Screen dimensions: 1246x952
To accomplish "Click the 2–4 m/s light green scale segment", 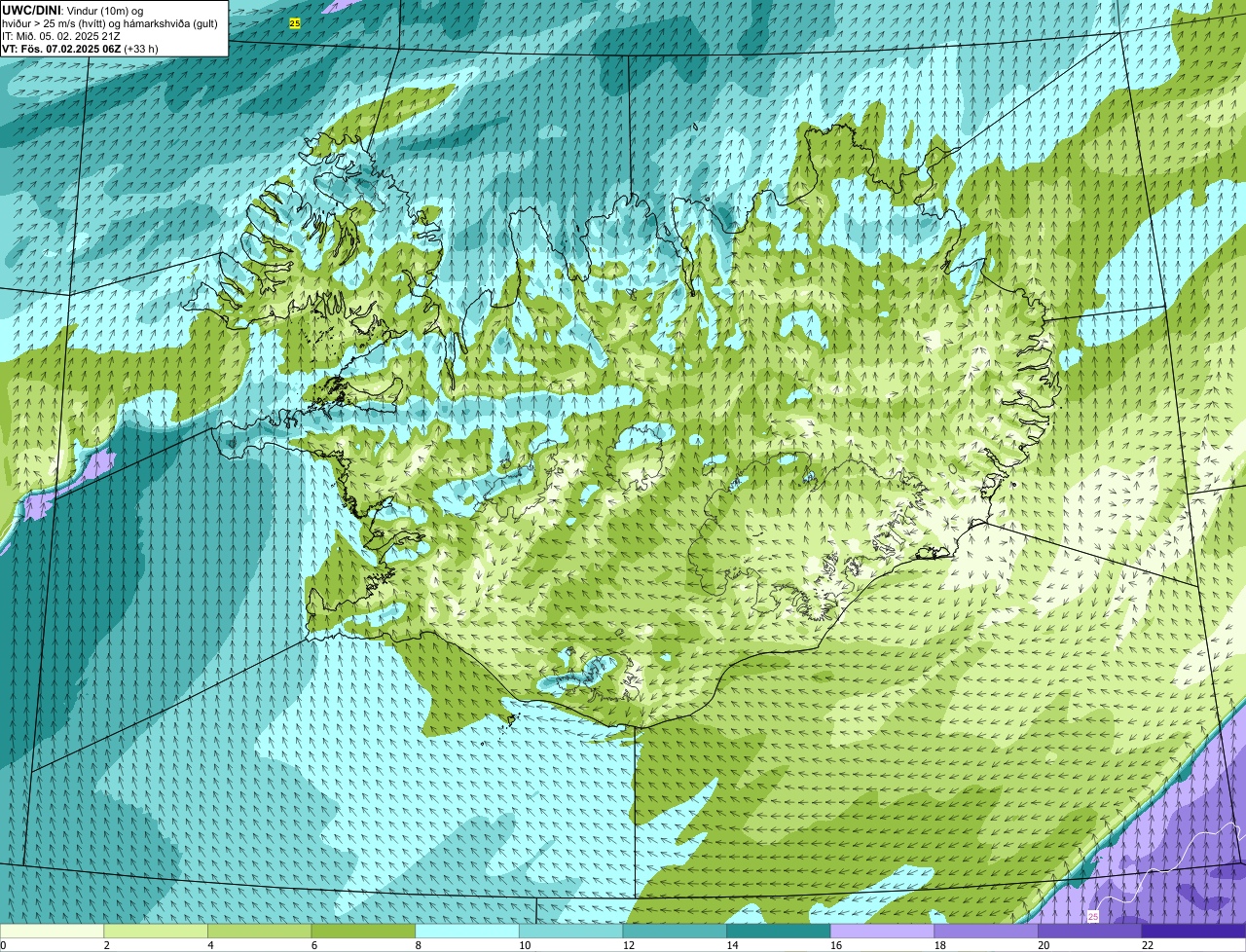I will tap(156, 932).
